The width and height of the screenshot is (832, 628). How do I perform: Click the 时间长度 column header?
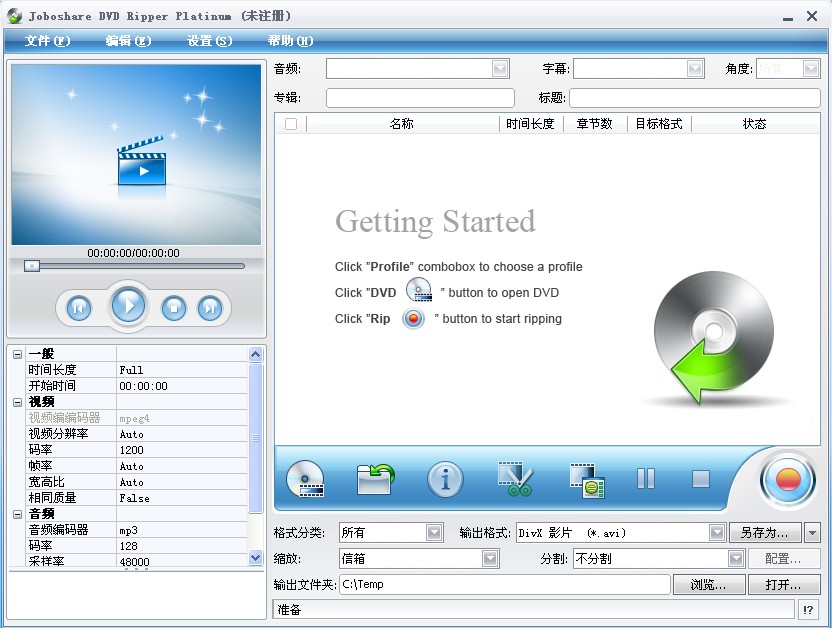(x=530, y=124)
